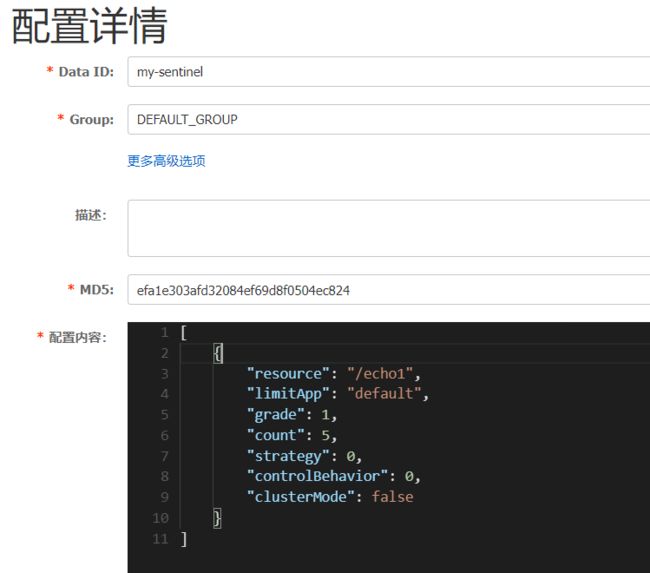Open the 更多高级选项 link
The image size is (650, 573).
166,161
